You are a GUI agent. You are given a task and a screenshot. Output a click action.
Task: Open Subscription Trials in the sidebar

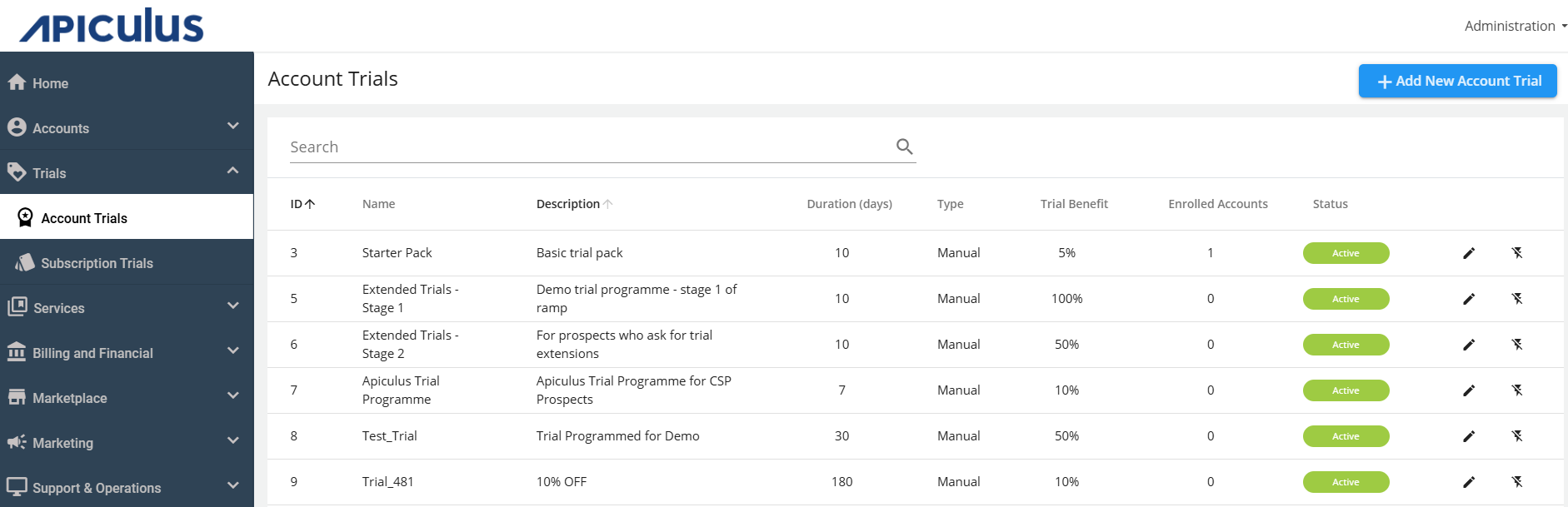point(97,263)
